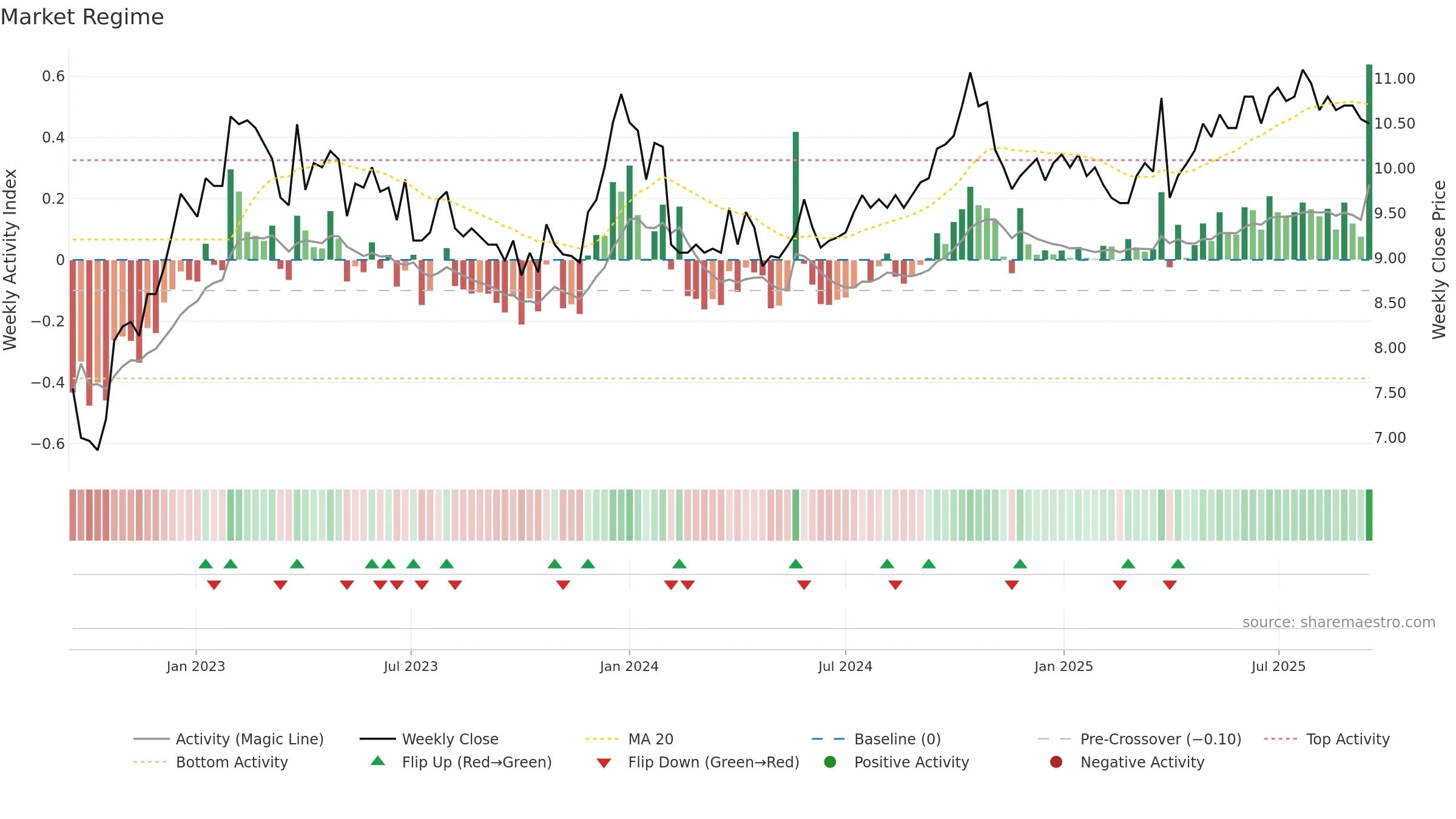Screen dimensions: 1456x819
Task: Click the lowest point of the Weekly Close line
Action: pyautogui.click(x=98, y=450)
